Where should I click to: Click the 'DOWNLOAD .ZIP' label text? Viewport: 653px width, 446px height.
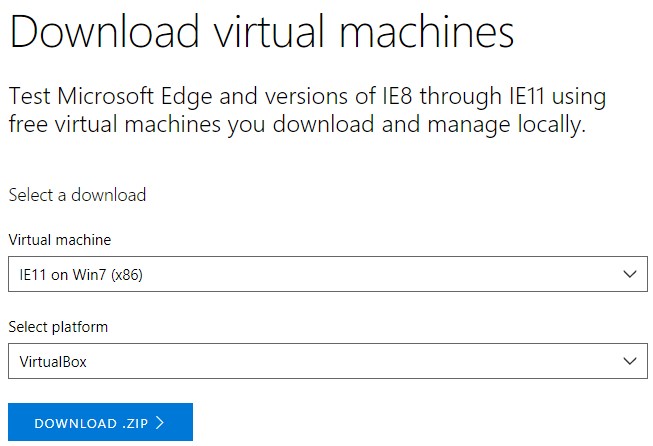91,424
